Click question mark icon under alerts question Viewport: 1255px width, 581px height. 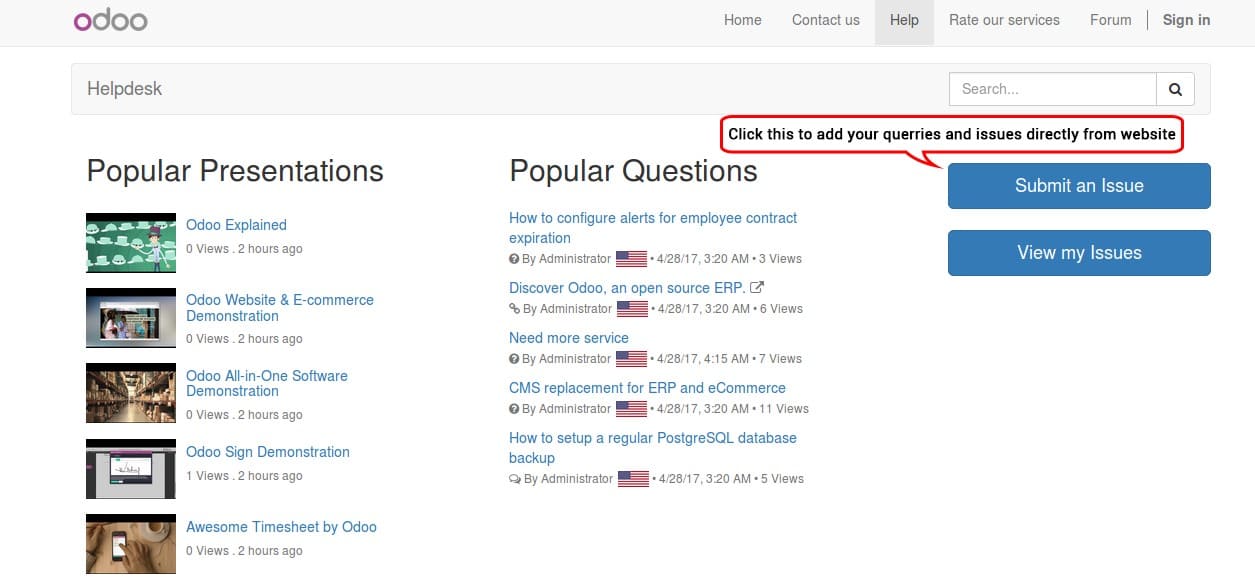point(514,259)
